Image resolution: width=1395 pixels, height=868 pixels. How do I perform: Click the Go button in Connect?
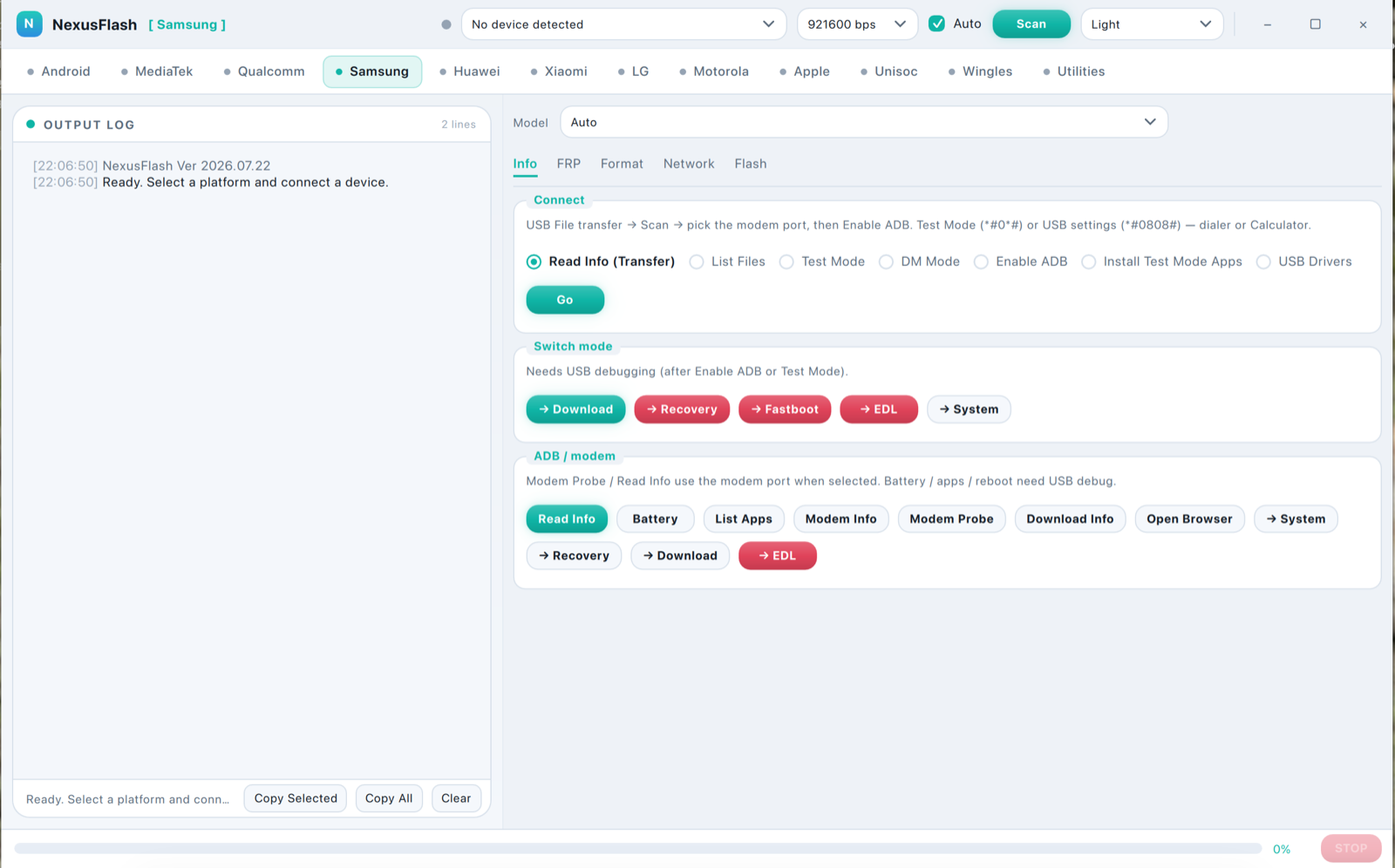coord(565,300)
